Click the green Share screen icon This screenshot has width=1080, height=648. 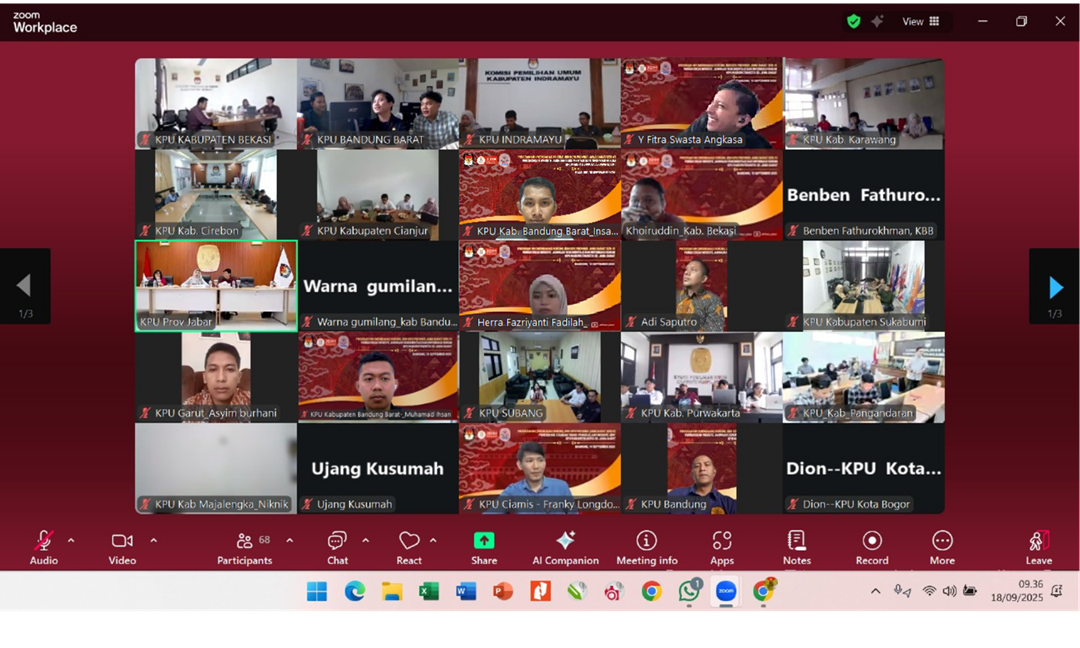[484, 541]
